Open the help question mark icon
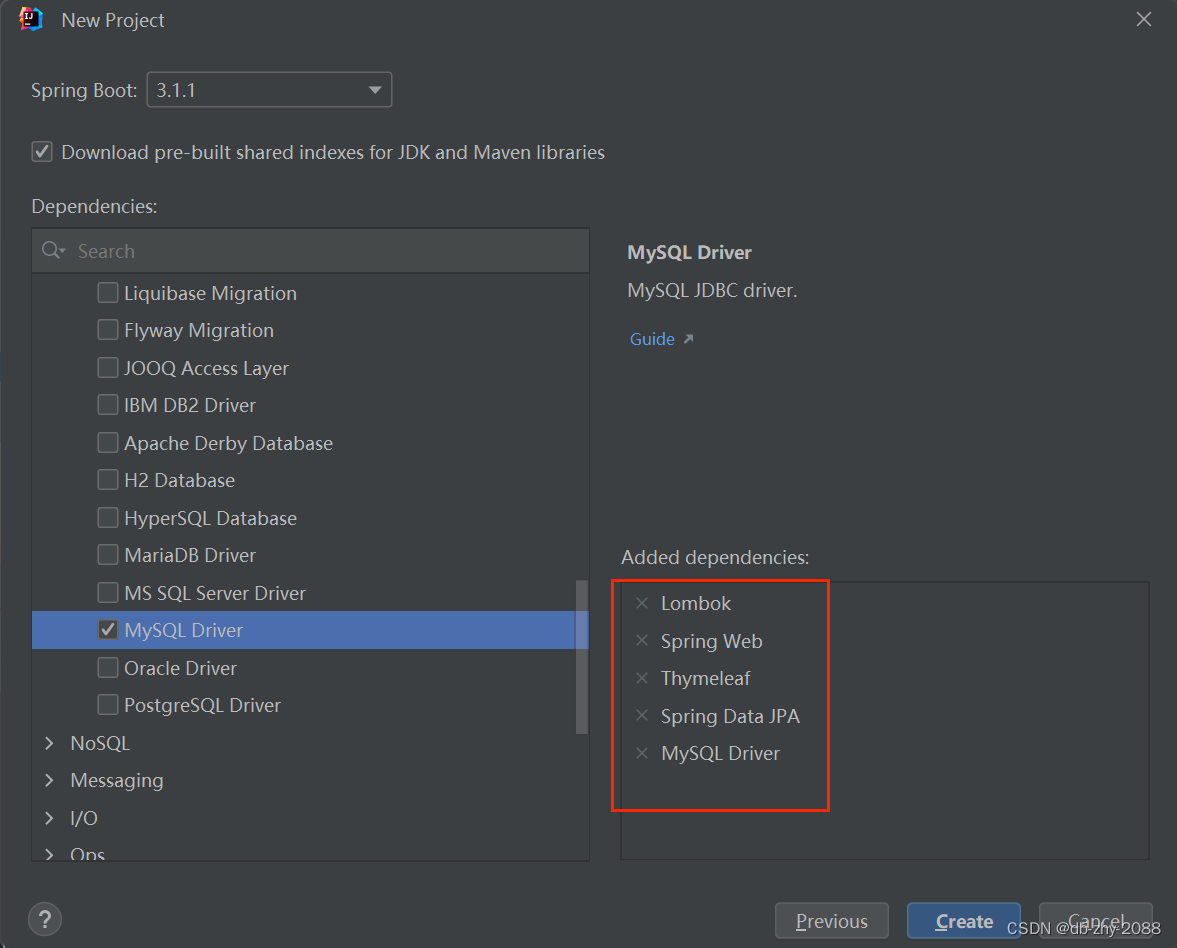The image size is (1177, 948). coord(44,918)
